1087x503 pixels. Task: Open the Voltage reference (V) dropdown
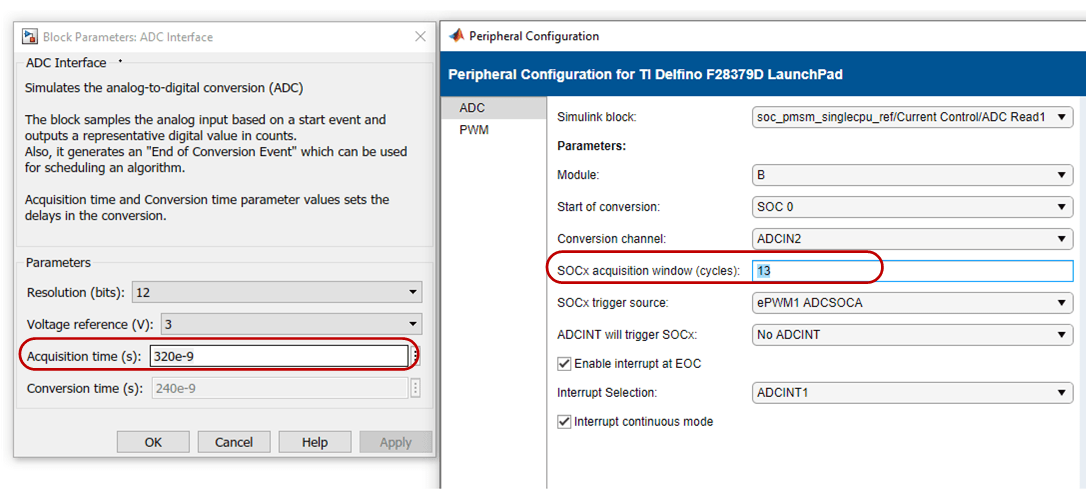pos(284,324)
